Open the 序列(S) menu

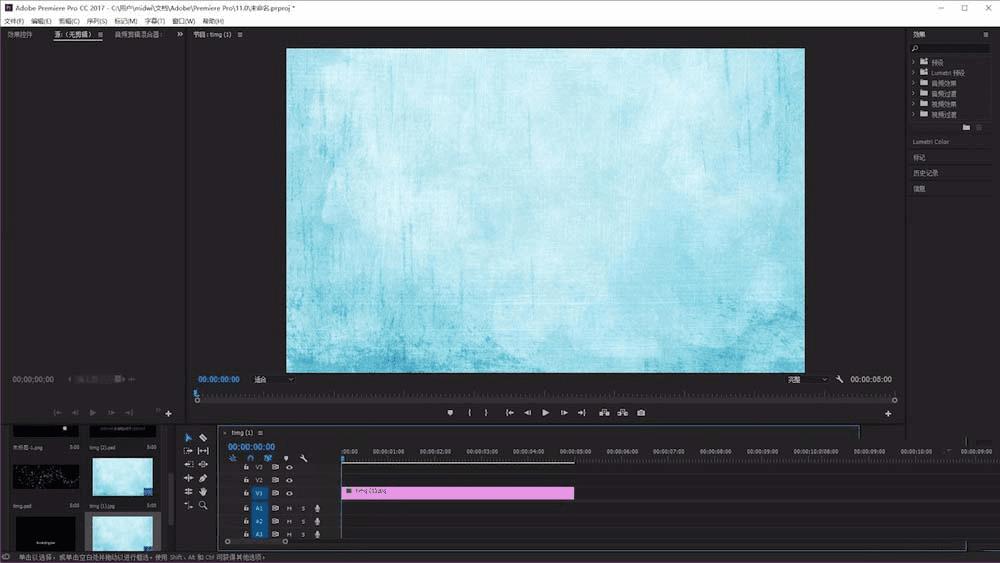click(96, 21)
